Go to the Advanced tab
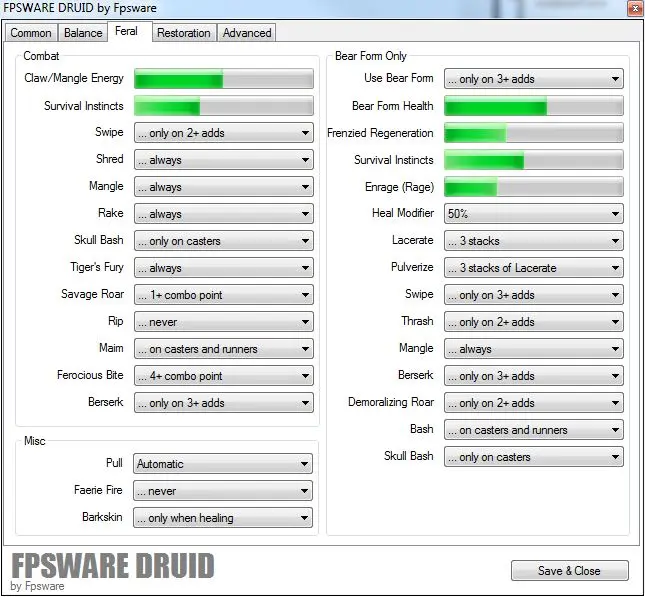 pos(247,33)
